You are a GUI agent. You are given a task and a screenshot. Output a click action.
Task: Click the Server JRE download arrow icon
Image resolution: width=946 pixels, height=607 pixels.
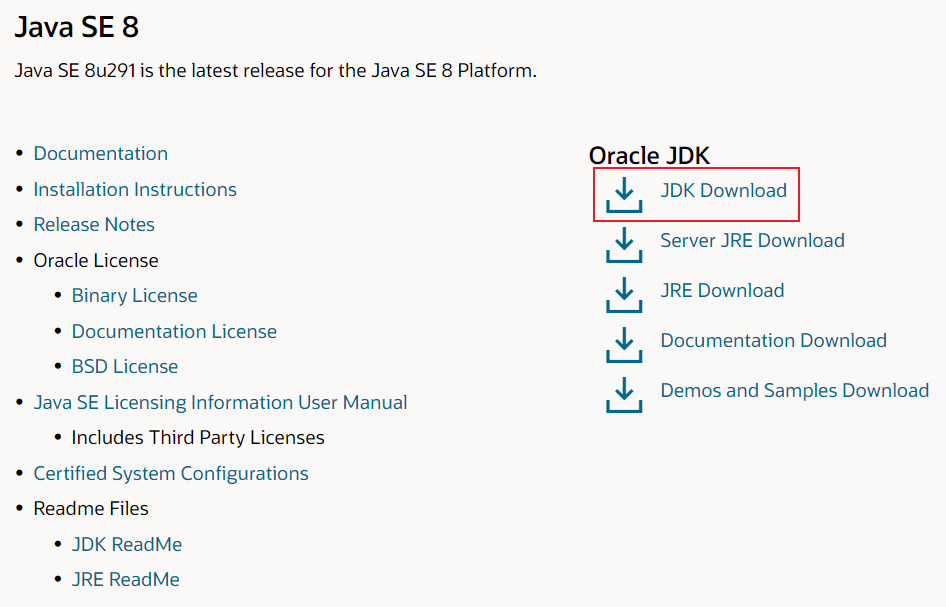624,245
